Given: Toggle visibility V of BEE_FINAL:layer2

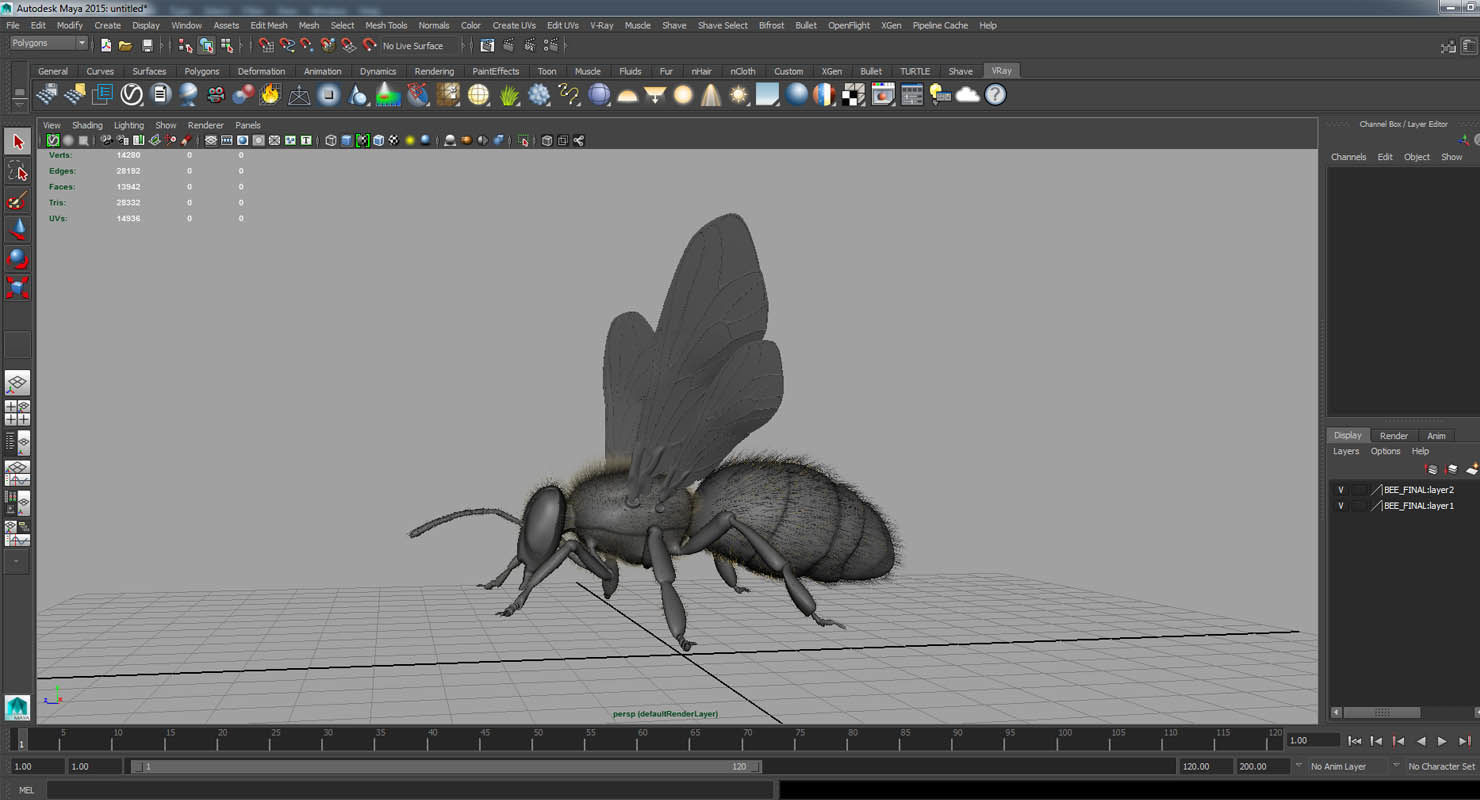Looking at the screenshot, I should click(1341, 490).
